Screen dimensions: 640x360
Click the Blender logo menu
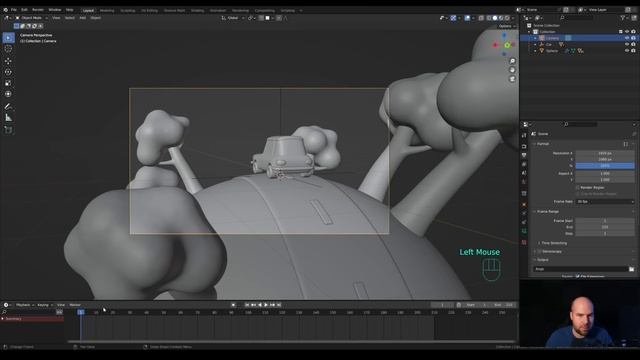pos(5,10)
